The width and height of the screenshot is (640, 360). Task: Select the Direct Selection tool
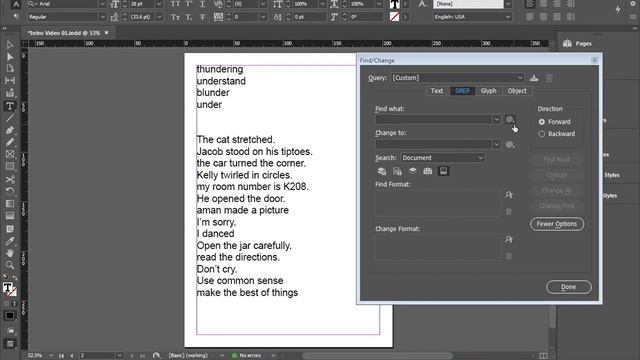click(10, 57)
